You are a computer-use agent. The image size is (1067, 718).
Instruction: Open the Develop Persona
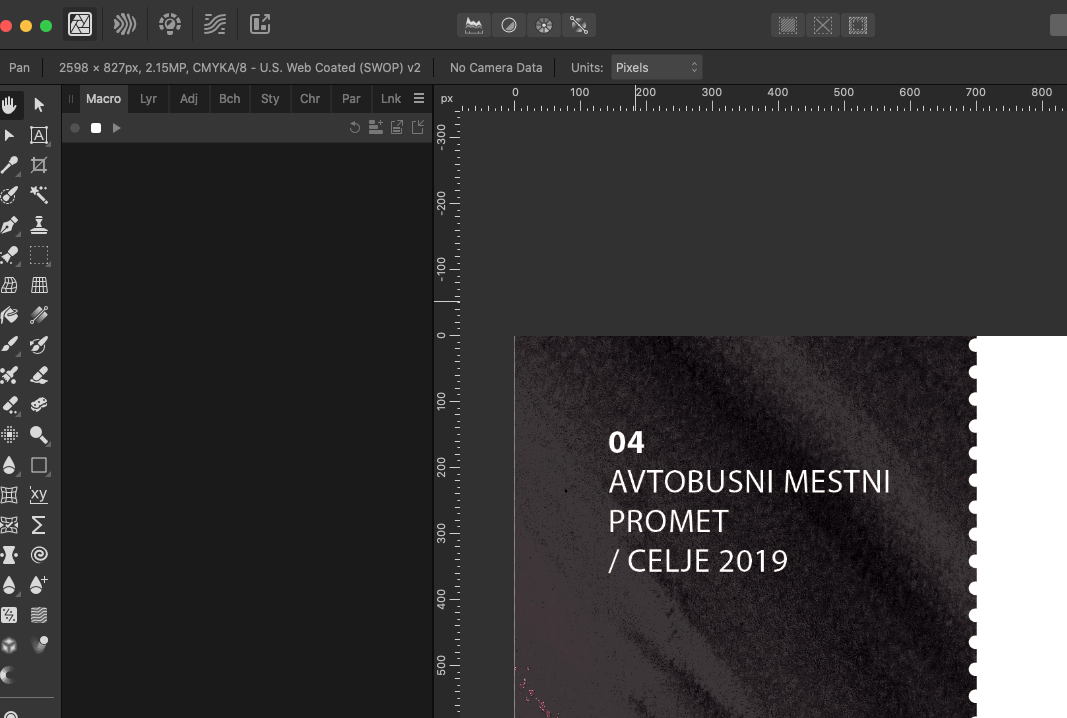point(170,25)
